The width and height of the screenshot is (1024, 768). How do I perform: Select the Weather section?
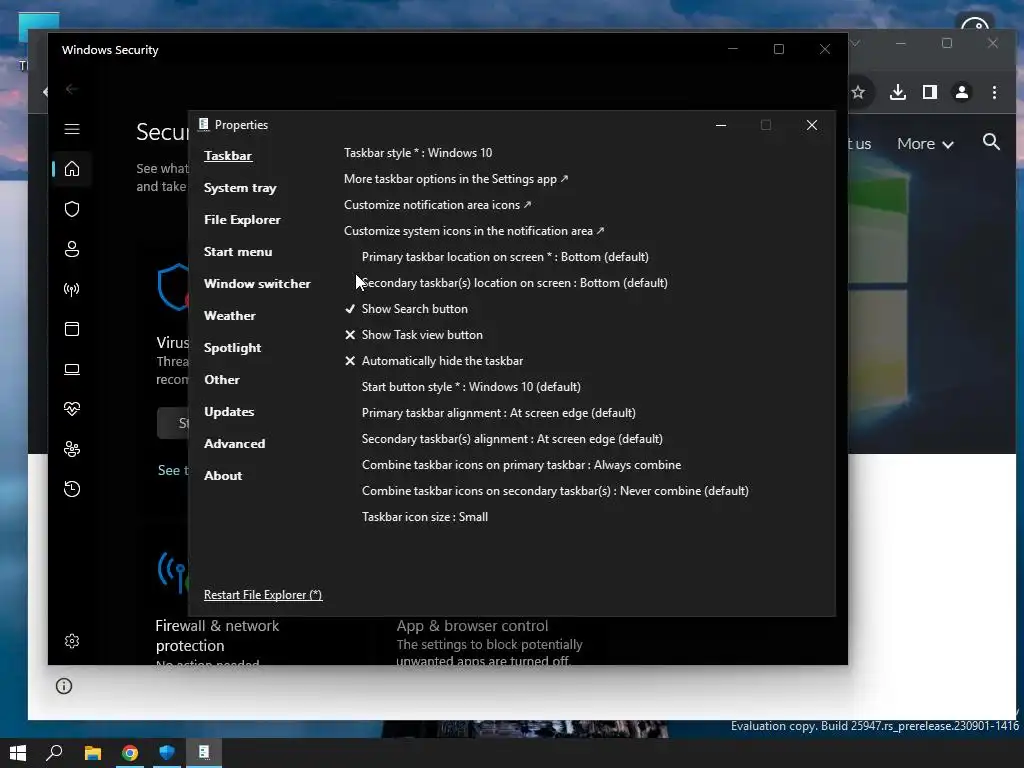230,316
